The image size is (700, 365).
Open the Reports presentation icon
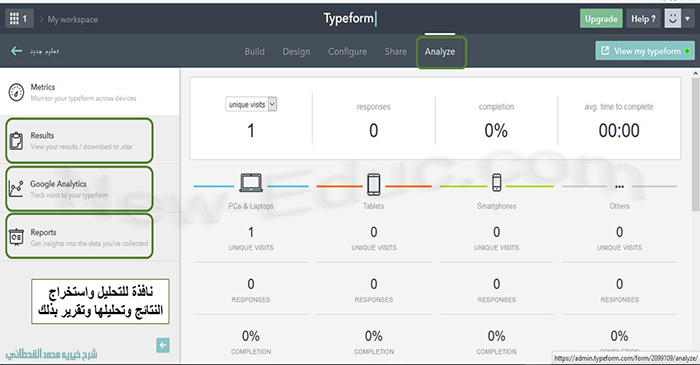point(17,237)
